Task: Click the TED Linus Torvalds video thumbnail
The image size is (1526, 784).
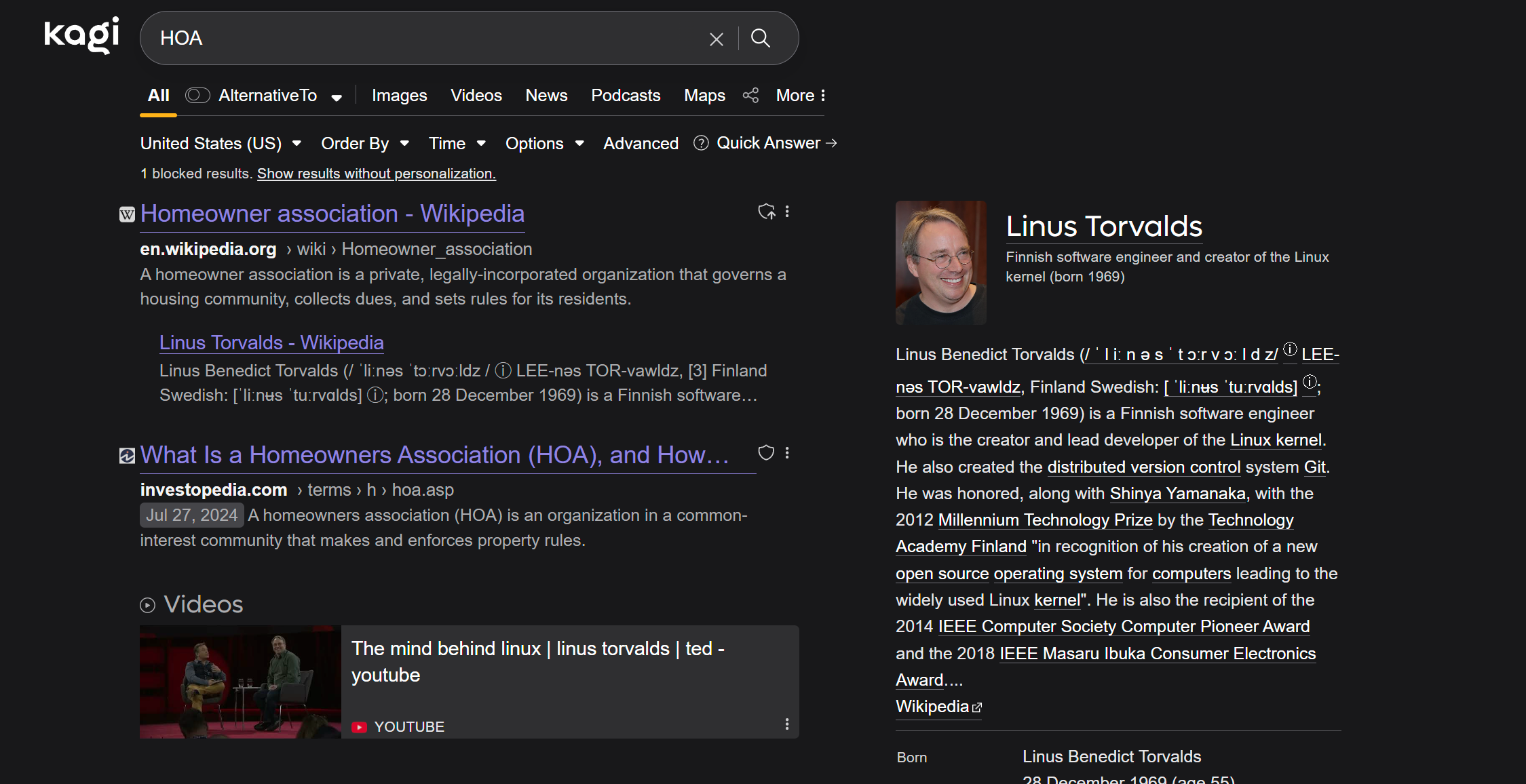Action: [240, 681]
